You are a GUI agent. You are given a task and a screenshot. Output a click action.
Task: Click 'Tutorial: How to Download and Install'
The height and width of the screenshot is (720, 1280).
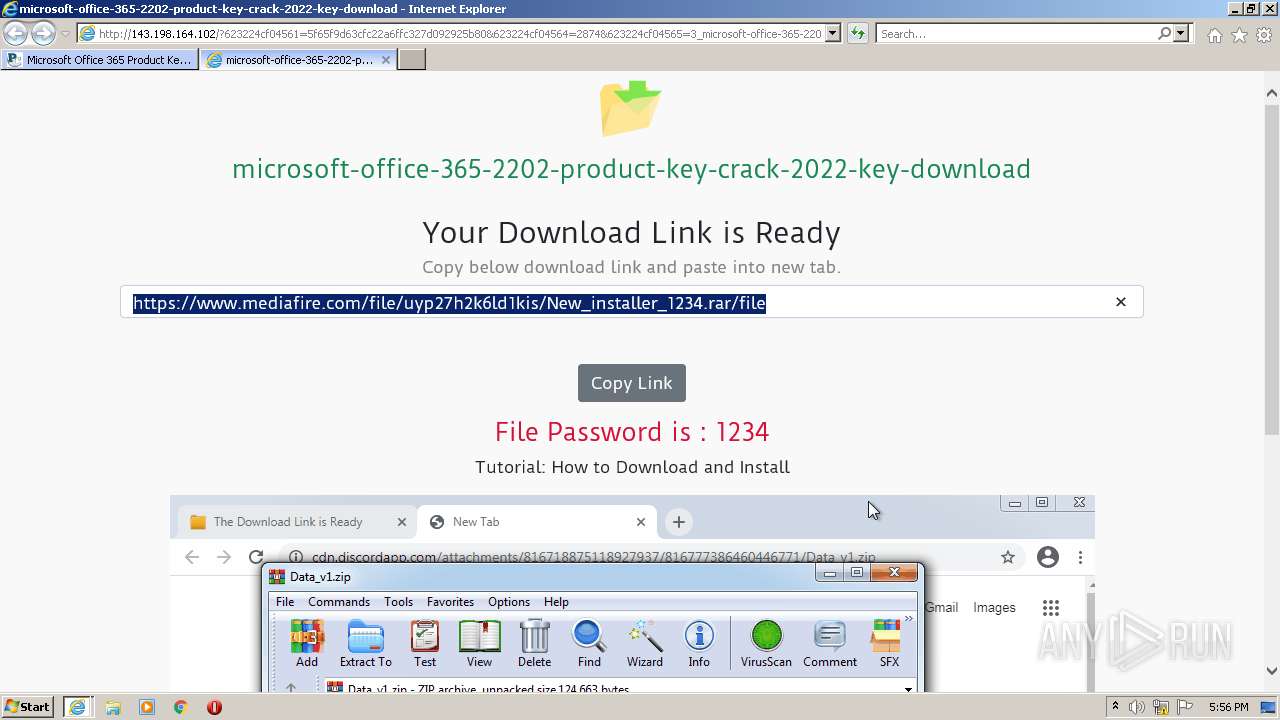tap(632, 467)
